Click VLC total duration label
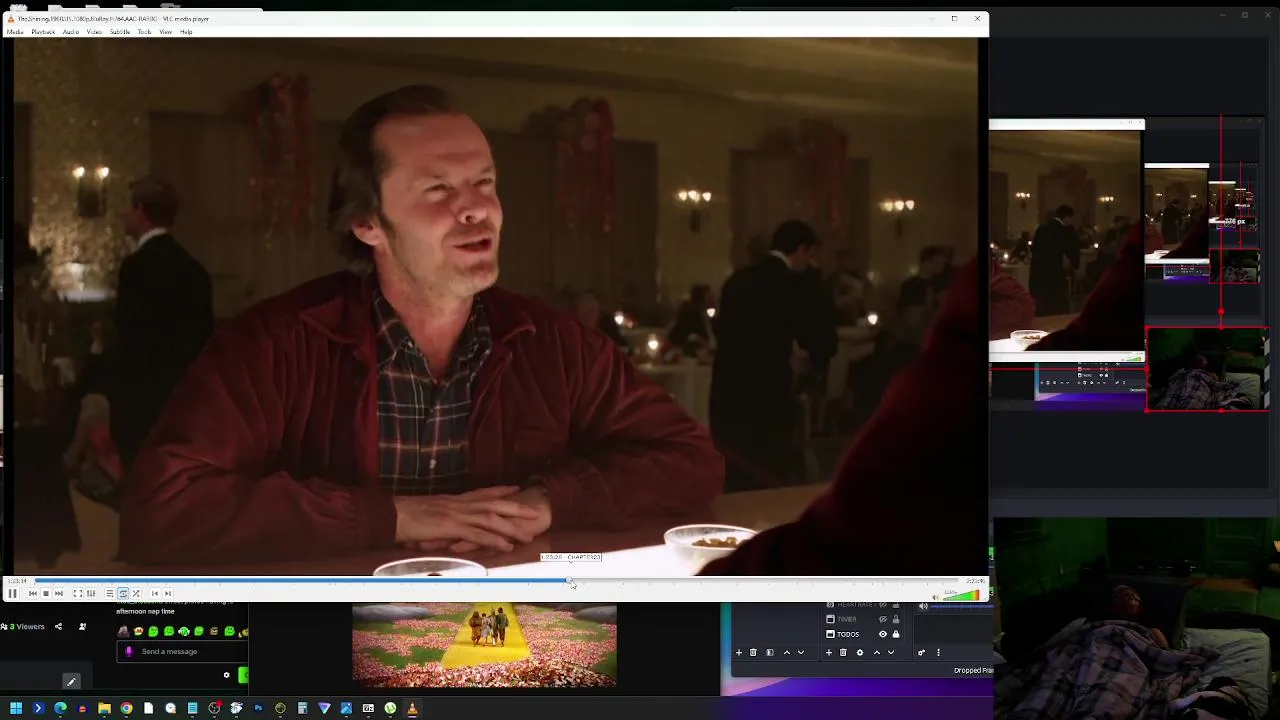Image resolution: width=1280 pixels, height=720 pixels. pyautogui.click(x=975, y=581)
